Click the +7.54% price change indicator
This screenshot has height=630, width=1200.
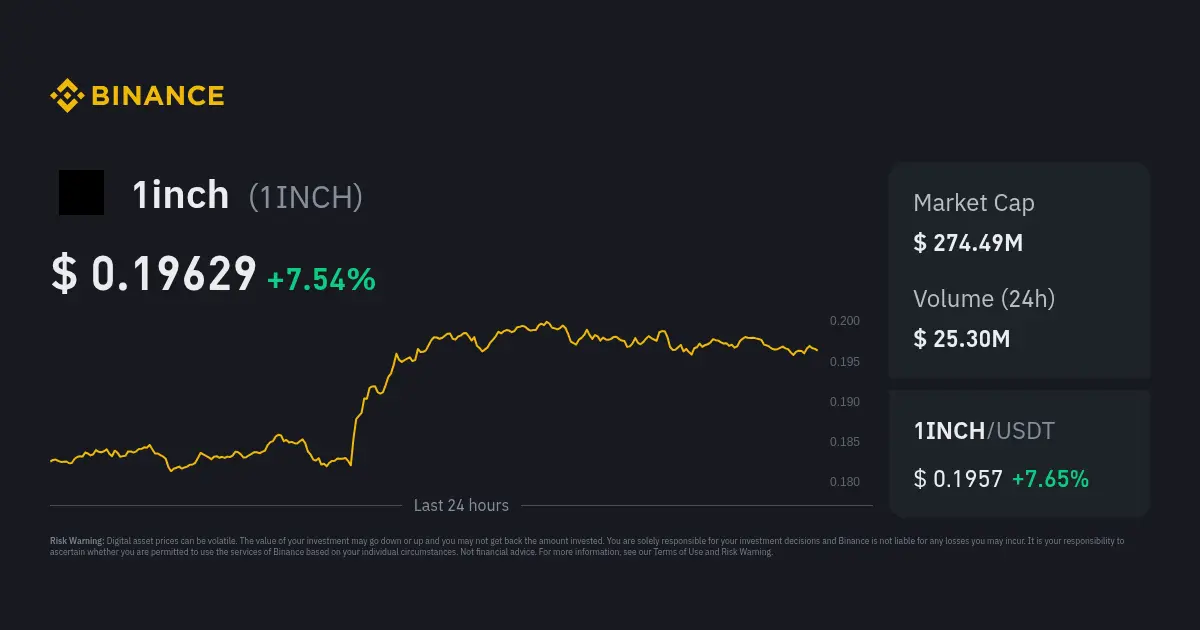point(321,280)
